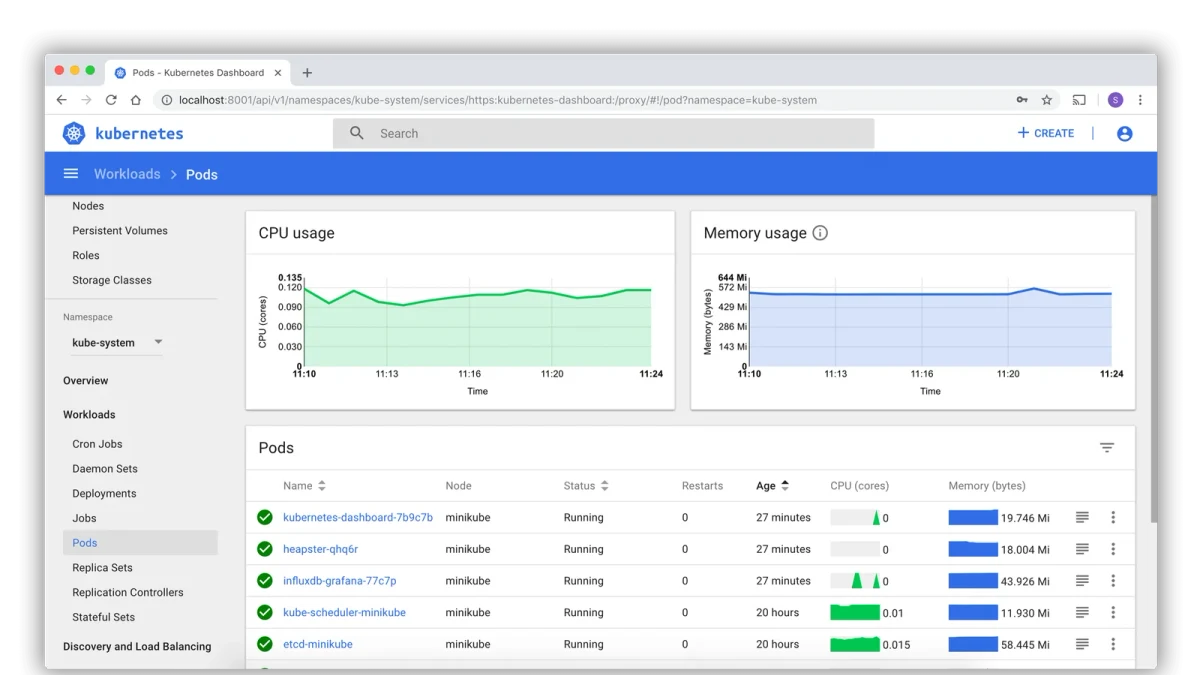Click the key icon in address bar
This screenshot has width=1200, height=675.
(1022, 100)
